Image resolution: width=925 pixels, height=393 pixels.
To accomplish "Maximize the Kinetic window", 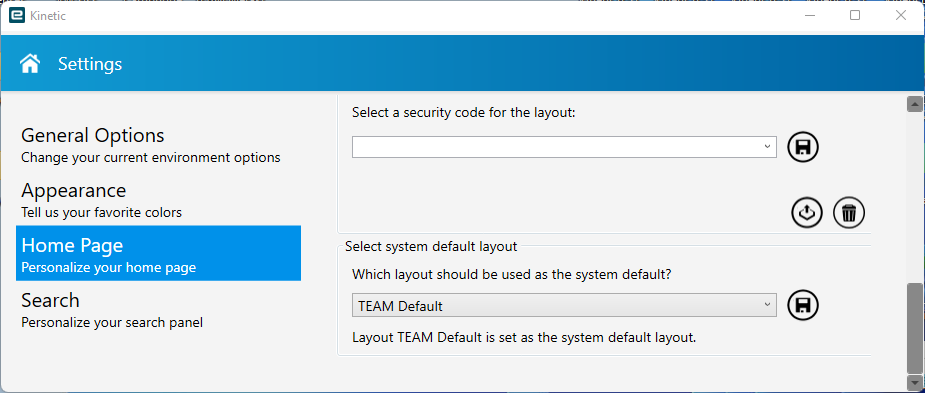I will (x=855, y=15).
